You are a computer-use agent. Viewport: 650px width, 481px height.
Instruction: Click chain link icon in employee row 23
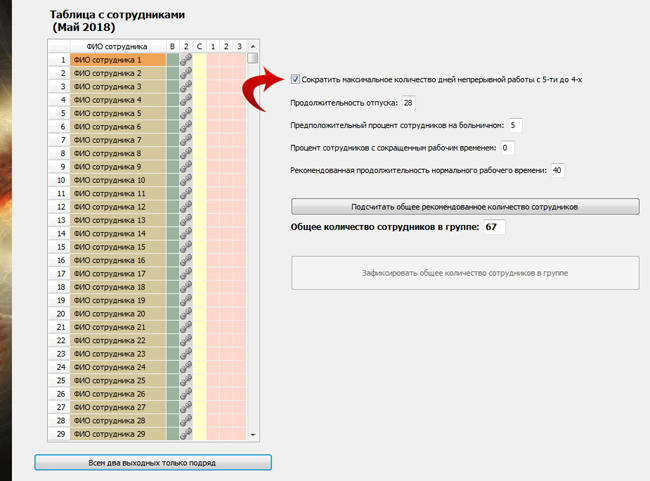tap(186, 353)
